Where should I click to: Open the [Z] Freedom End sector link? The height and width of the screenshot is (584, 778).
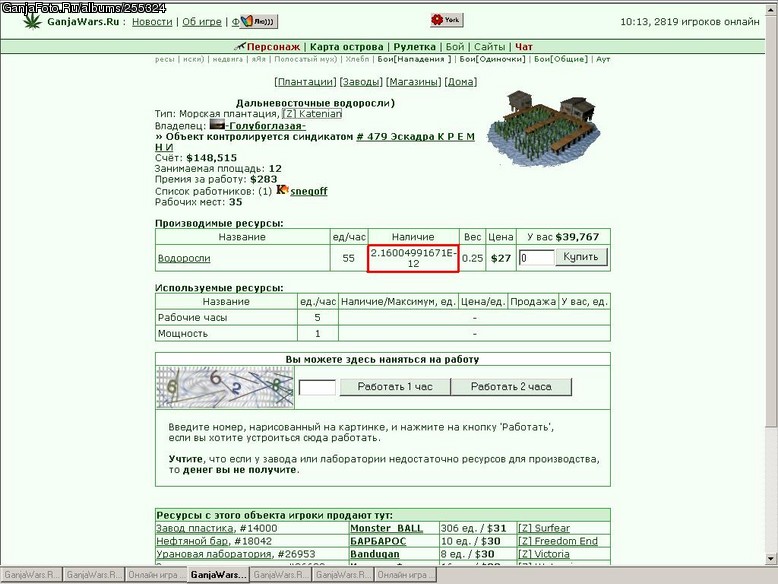558,541
